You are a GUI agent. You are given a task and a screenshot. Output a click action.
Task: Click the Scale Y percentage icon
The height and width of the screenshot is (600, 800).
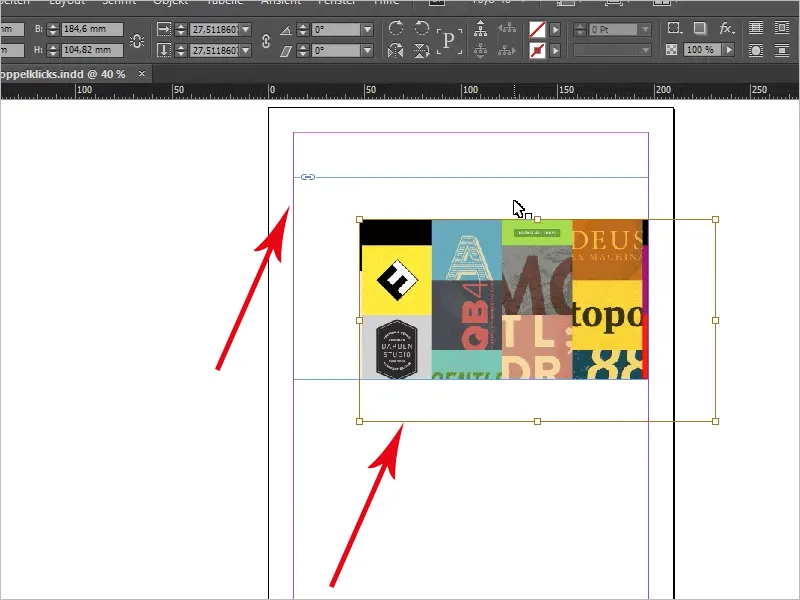click(164, 50)
